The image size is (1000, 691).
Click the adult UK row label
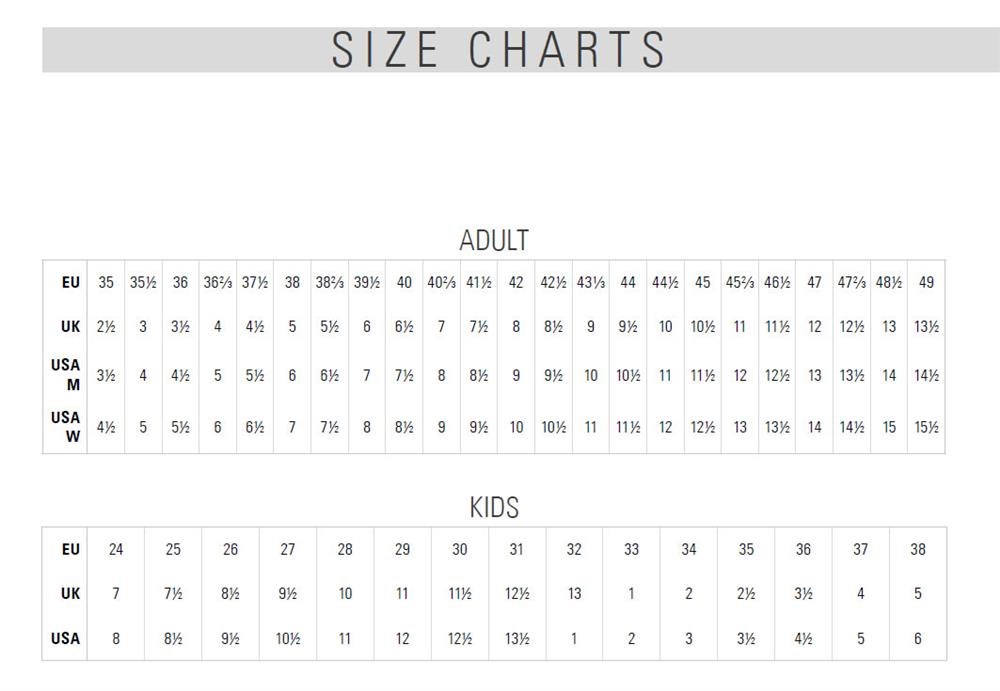click(70, 326)
